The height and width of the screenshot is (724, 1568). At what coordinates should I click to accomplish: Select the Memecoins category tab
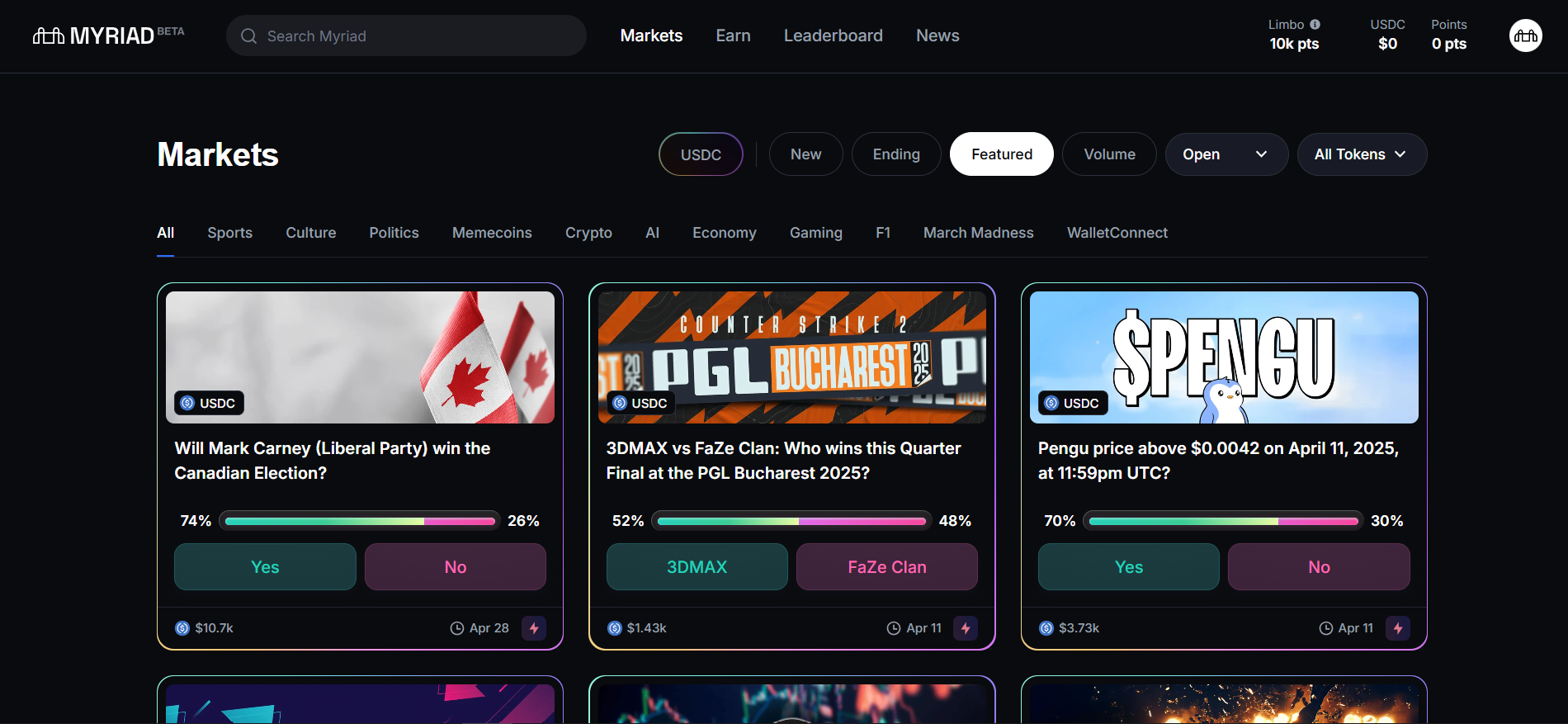point(492,233)
